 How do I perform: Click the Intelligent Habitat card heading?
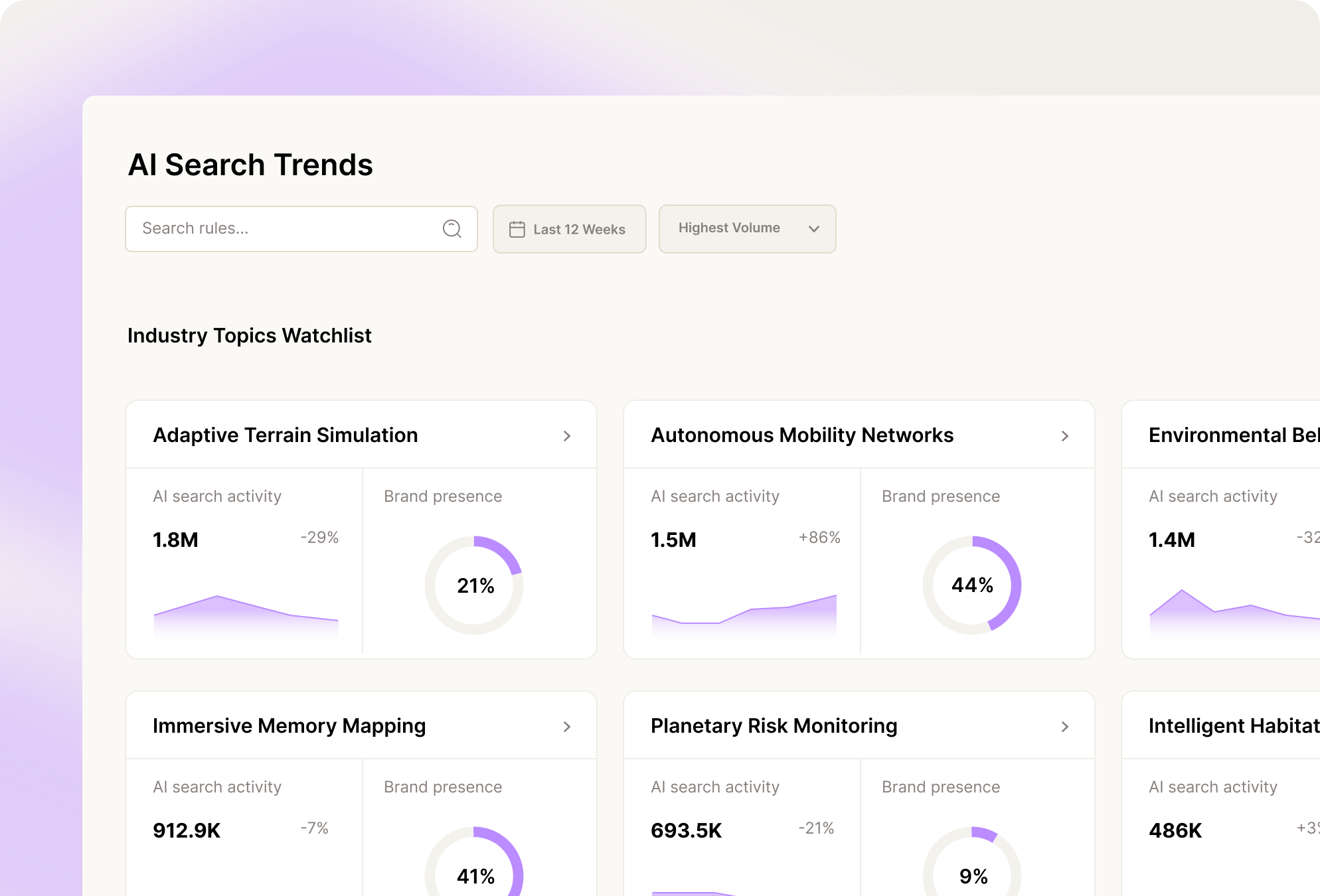pos(1235,726)
